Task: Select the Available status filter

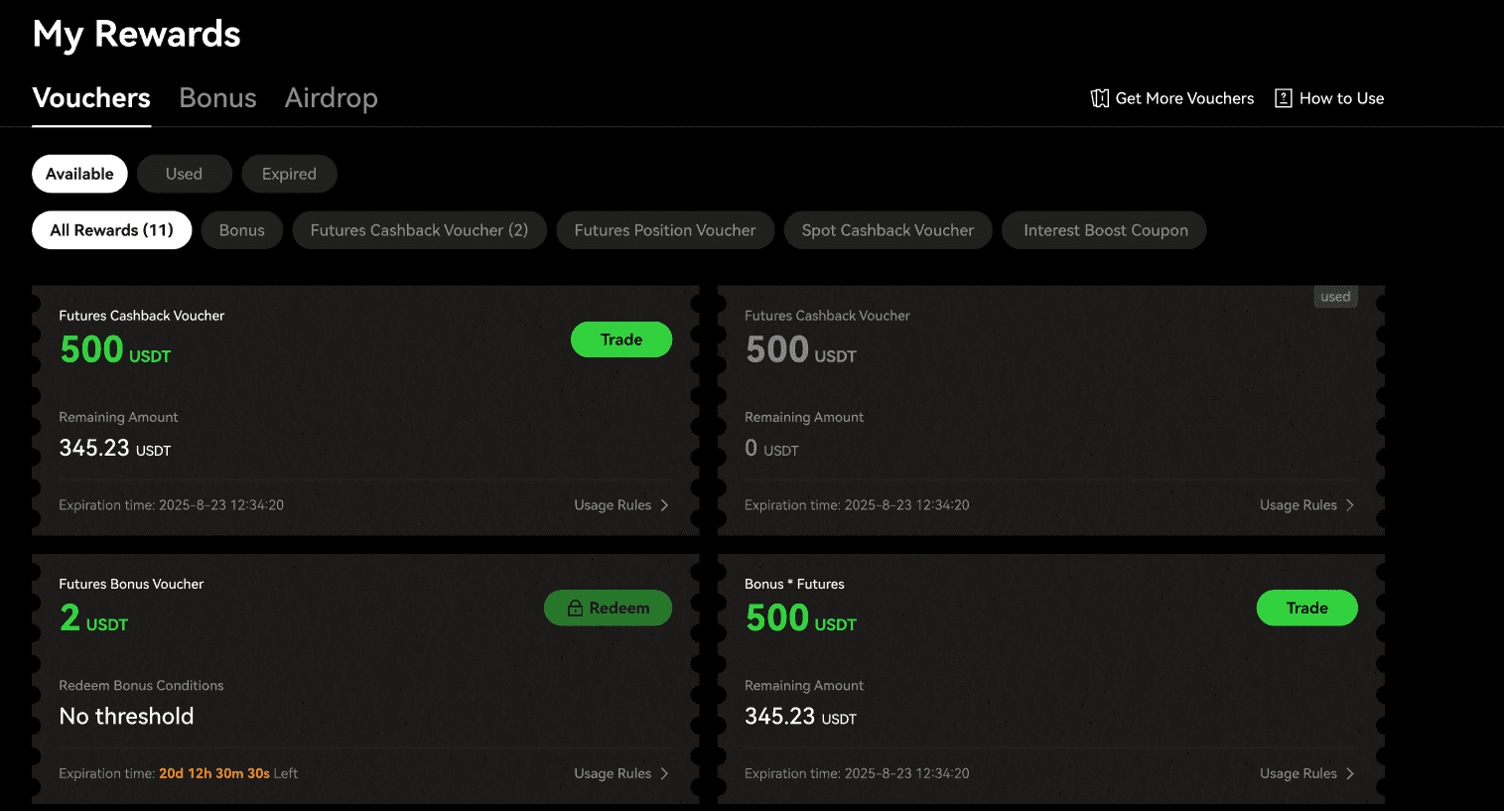Action: [x=79, y=174]
